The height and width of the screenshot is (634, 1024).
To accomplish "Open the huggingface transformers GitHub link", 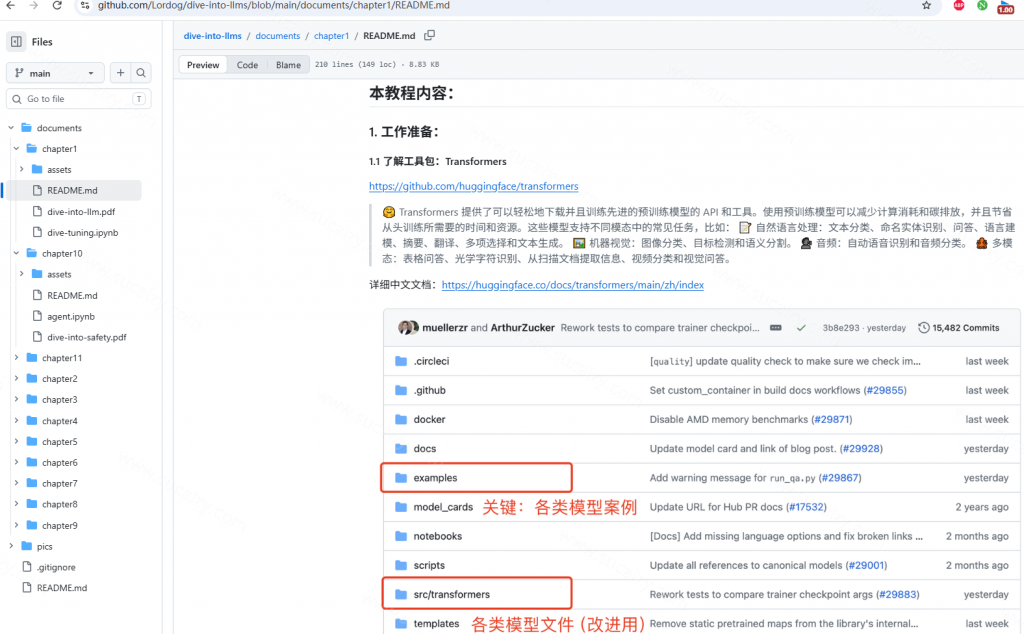I will coord(473,186).
